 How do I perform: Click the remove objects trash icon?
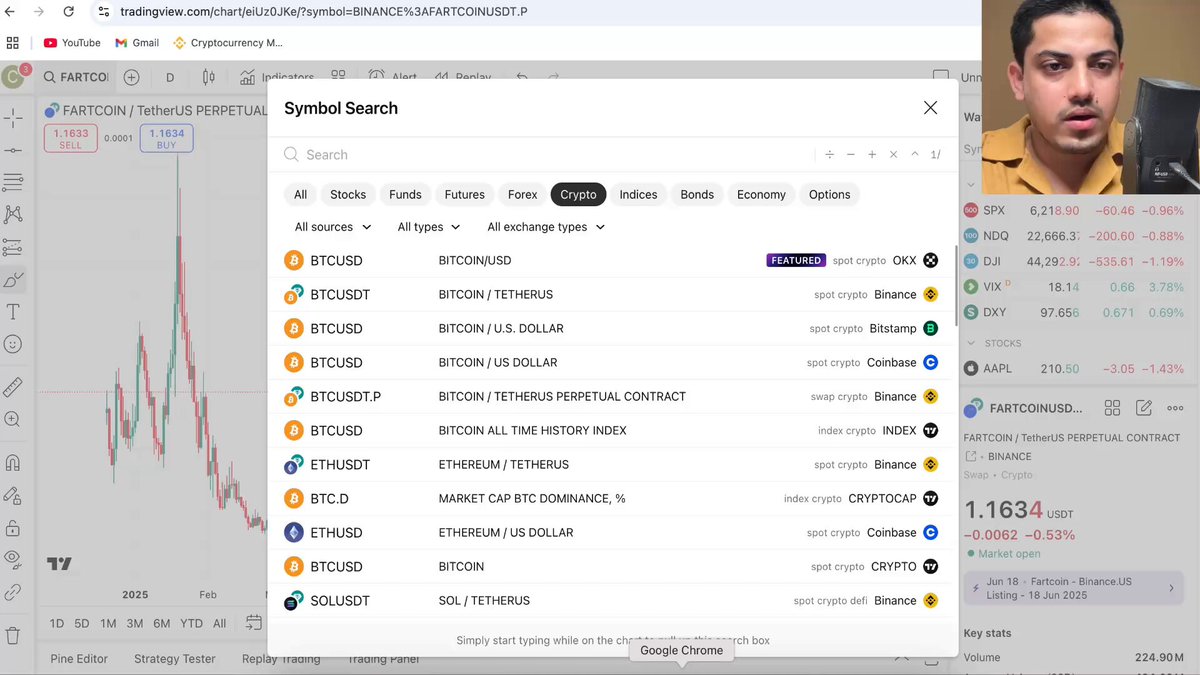pos(13,635)
